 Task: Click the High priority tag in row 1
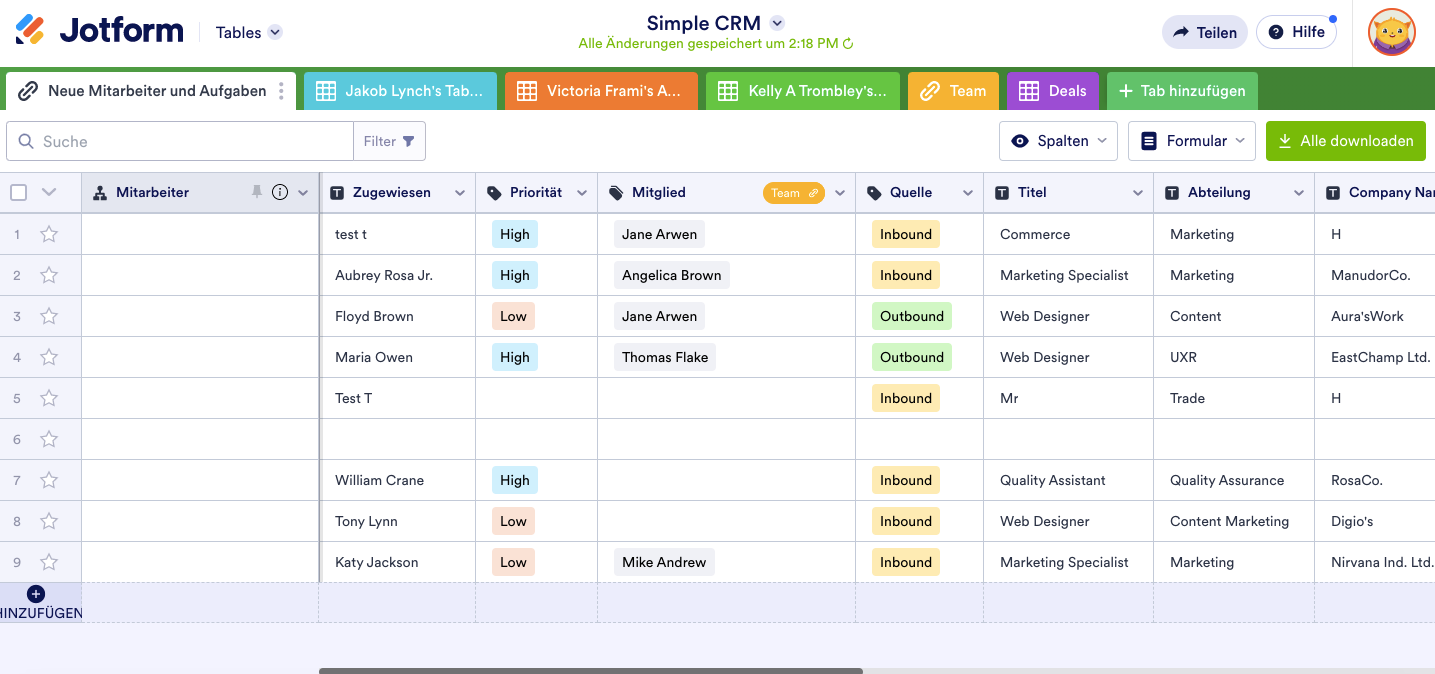click(x=514, y=234)
